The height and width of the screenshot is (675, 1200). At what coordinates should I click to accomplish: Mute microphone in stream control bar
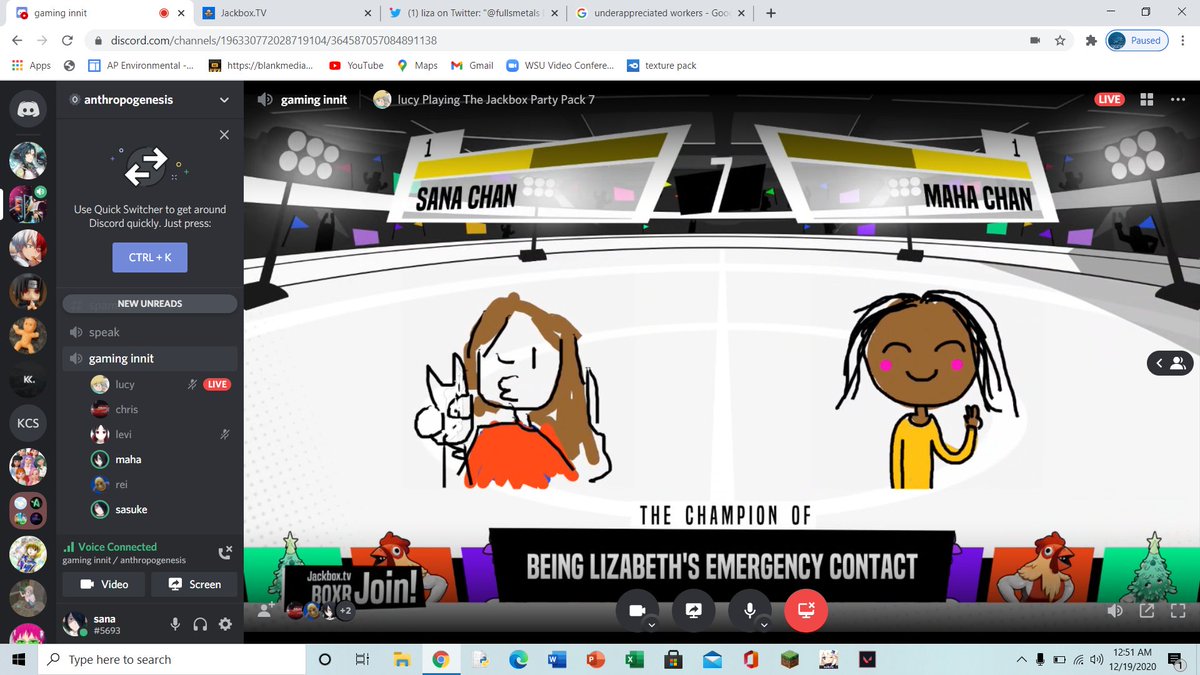(749, 609)
